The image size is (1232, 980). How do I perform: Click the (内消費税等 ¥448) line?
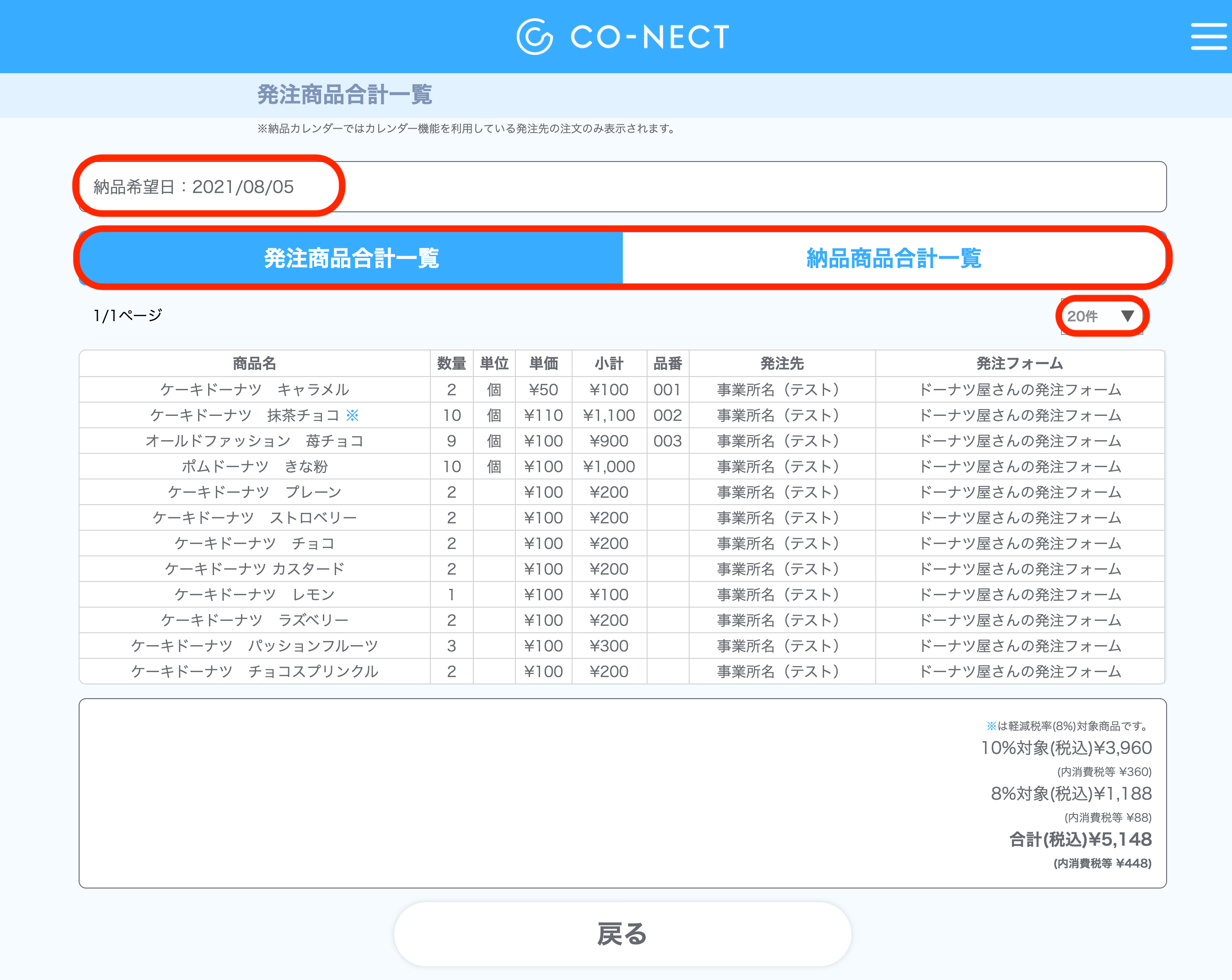pyautogui.click(x=1102, y=863)
